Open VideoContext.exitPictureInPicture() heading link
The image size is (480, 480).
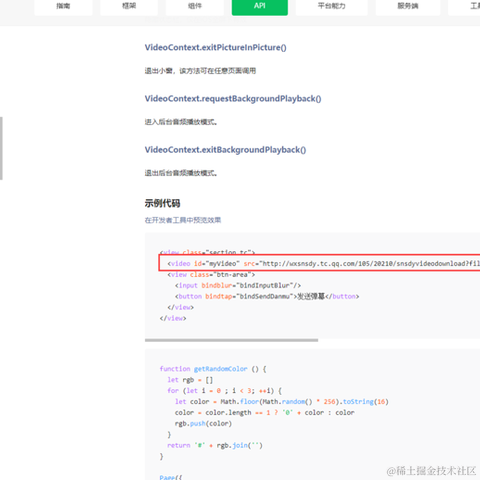coord(215,48)
